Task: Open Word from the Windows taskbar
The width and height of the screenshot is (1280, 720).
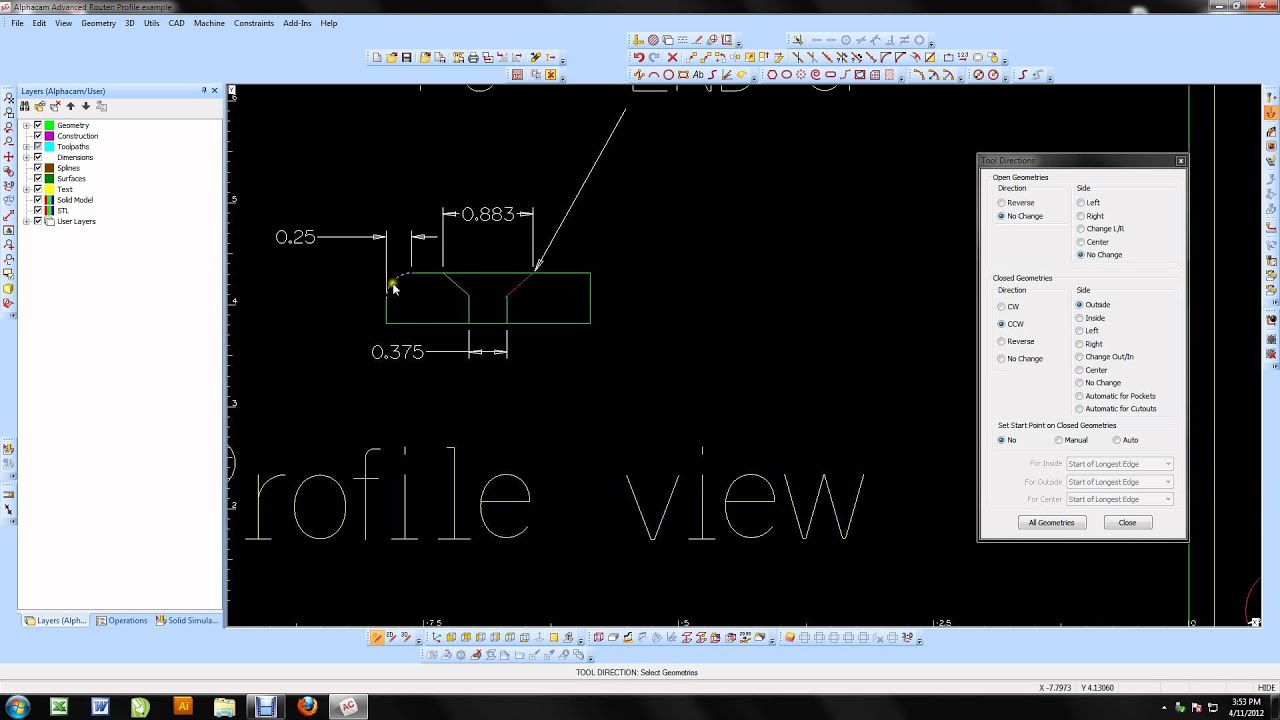Action: pos(100,707)
